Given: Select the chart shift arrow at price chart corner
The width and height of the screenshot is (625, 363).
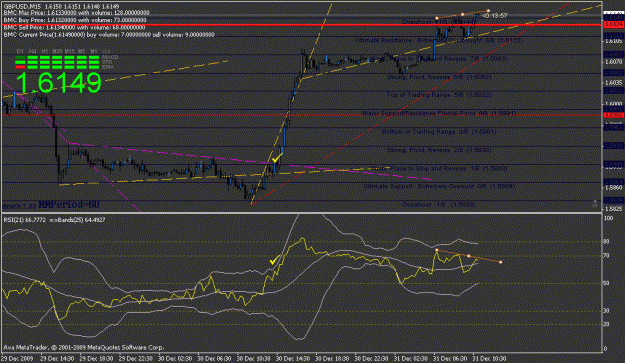Looking at the screenshot, I should [x=595, y=204].
